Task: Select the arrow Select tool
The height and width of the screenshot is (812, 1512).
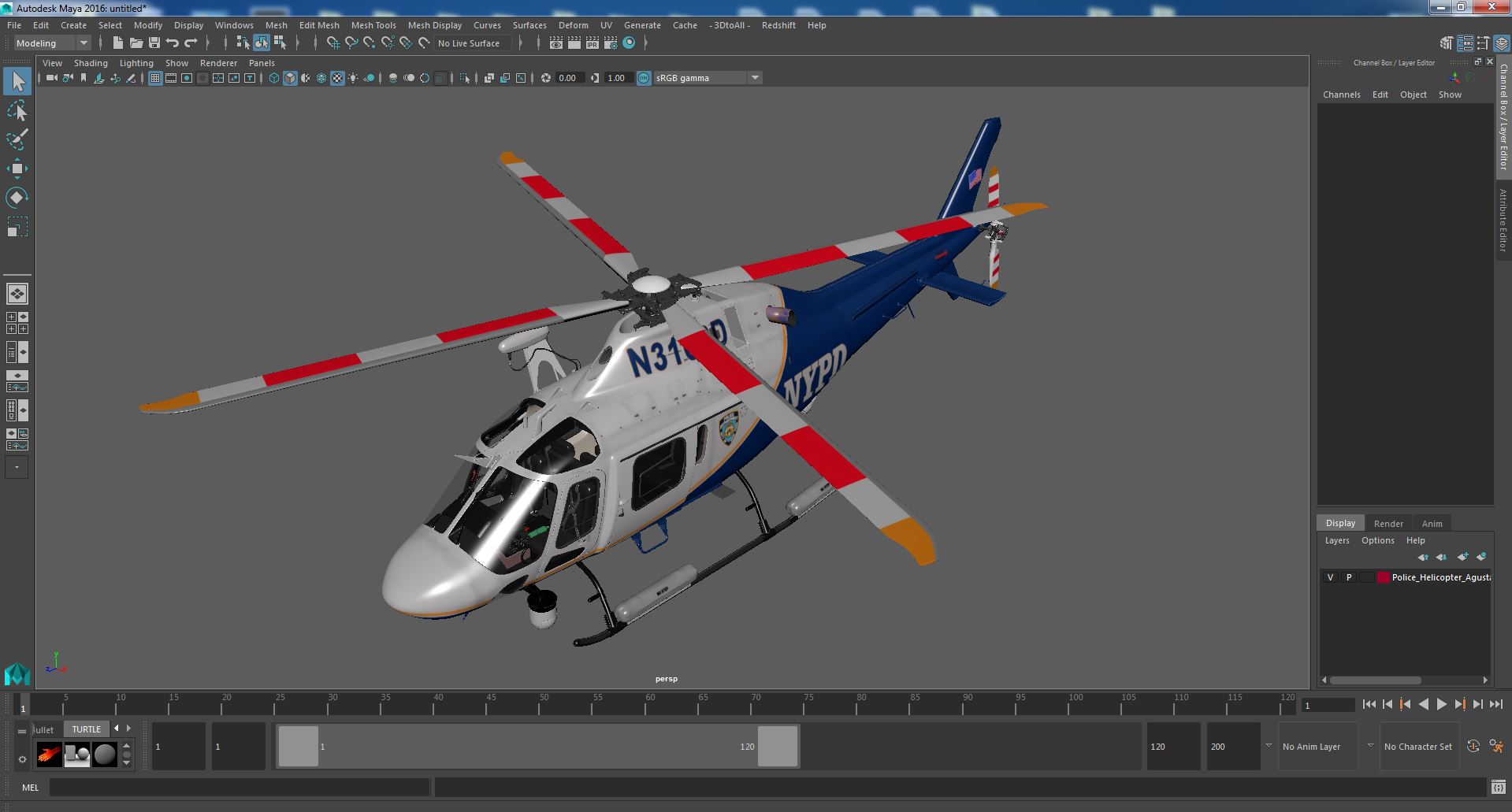Action: tap(17, 81)
